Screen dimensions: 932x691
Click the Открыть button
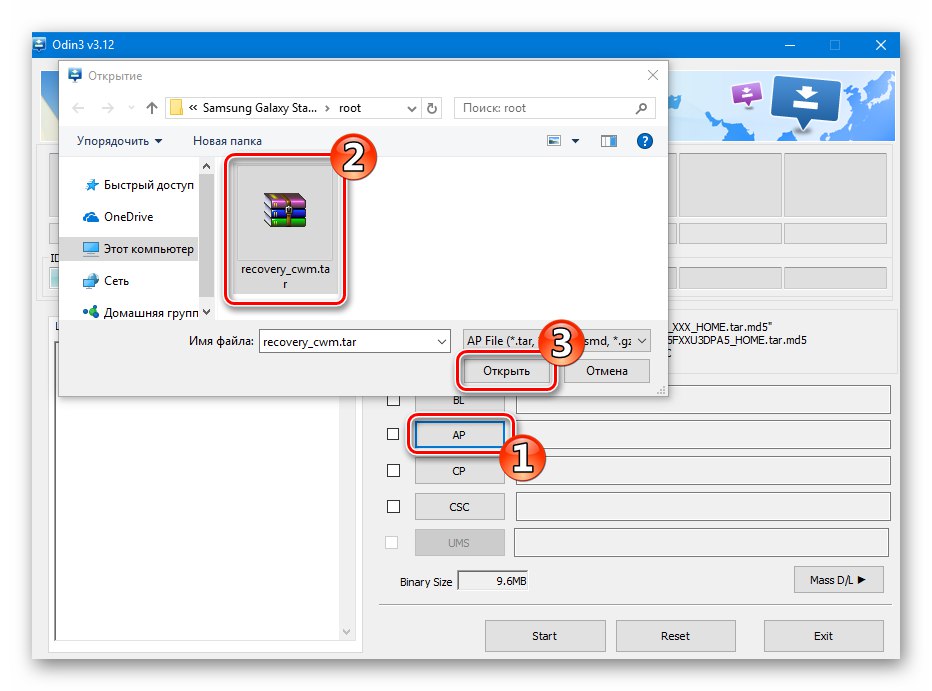pyautogui.click(x=506, y=371)
